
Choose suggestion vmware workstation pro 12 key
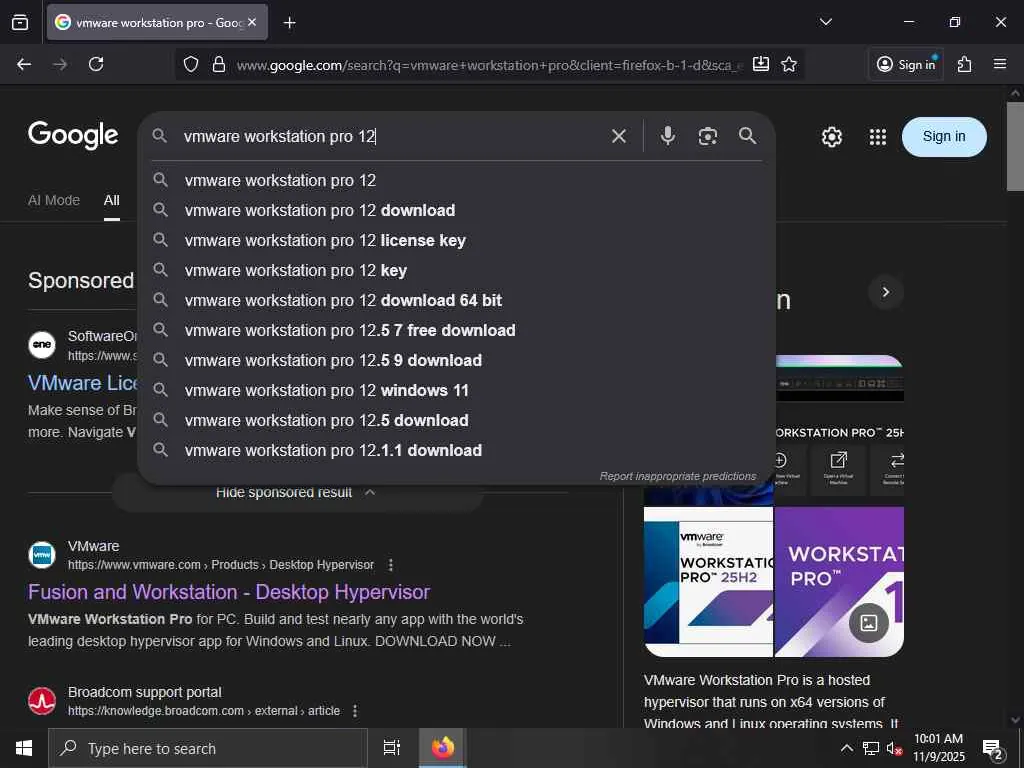pyautogui.click(x=456, y=270)
